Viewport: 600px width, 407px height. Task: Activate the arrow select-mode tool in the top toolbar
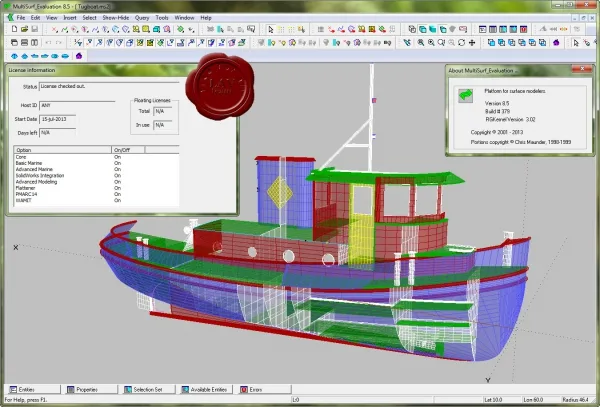(x=271, y=29)
